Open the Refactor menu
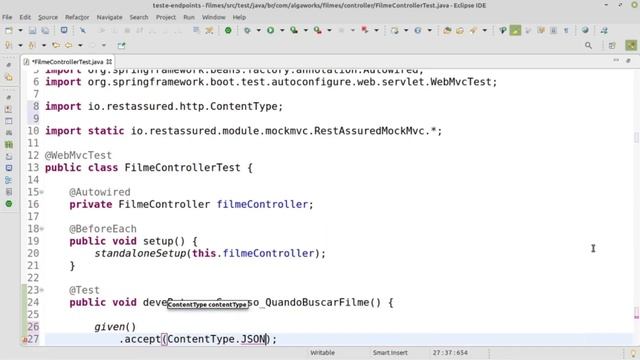 point(77,17)
